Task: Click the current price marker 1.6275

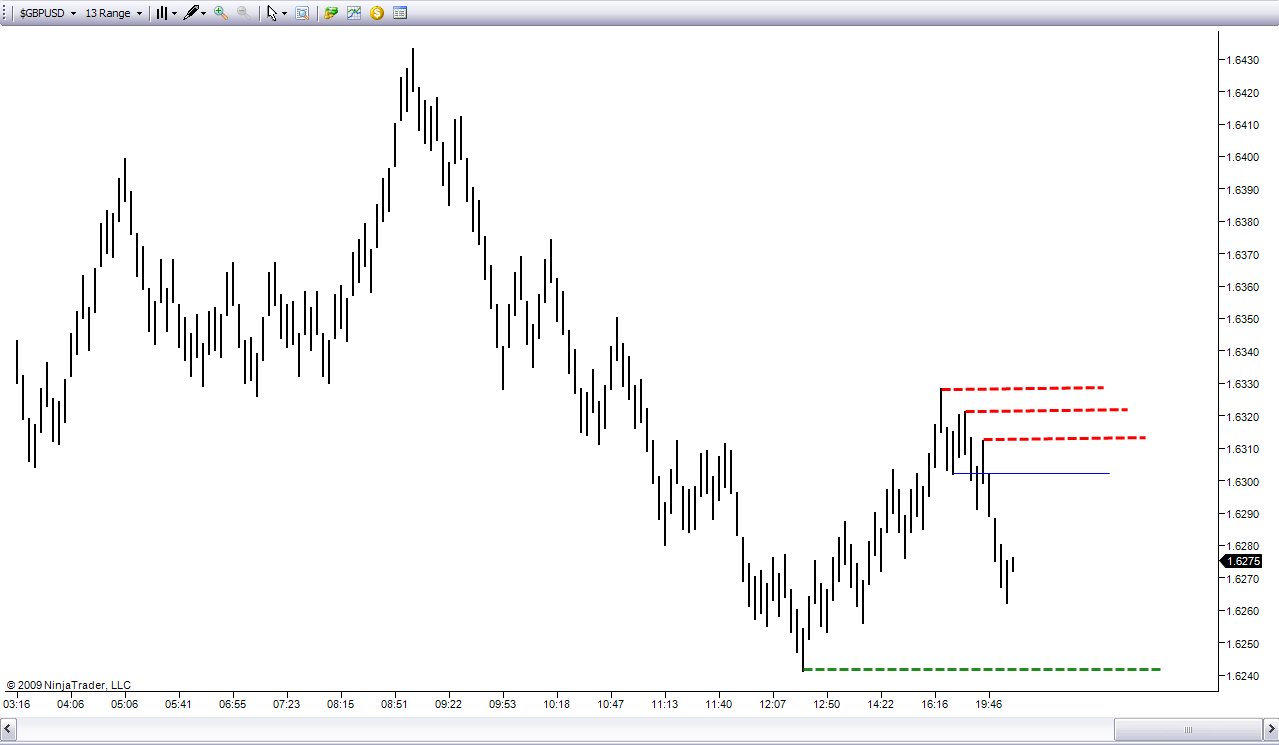Action: [1241, 561]
